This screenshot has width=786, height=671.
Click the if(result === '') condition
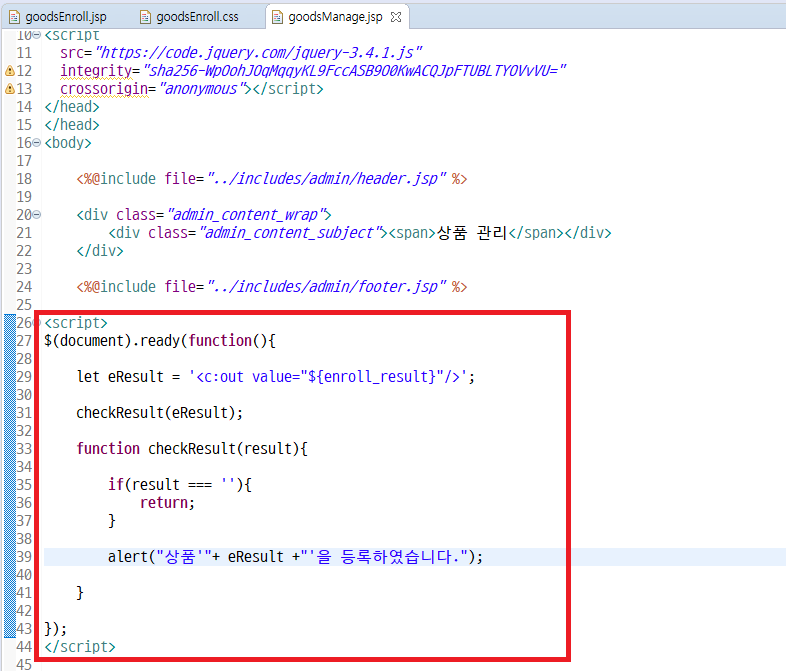click(x=180, y=485)
